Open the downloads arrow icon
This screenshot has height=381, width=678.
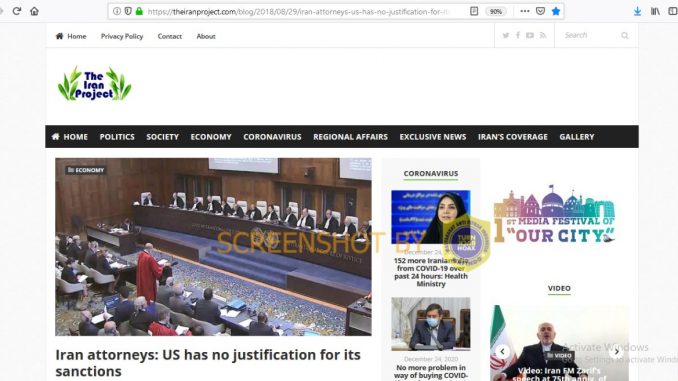637,12
